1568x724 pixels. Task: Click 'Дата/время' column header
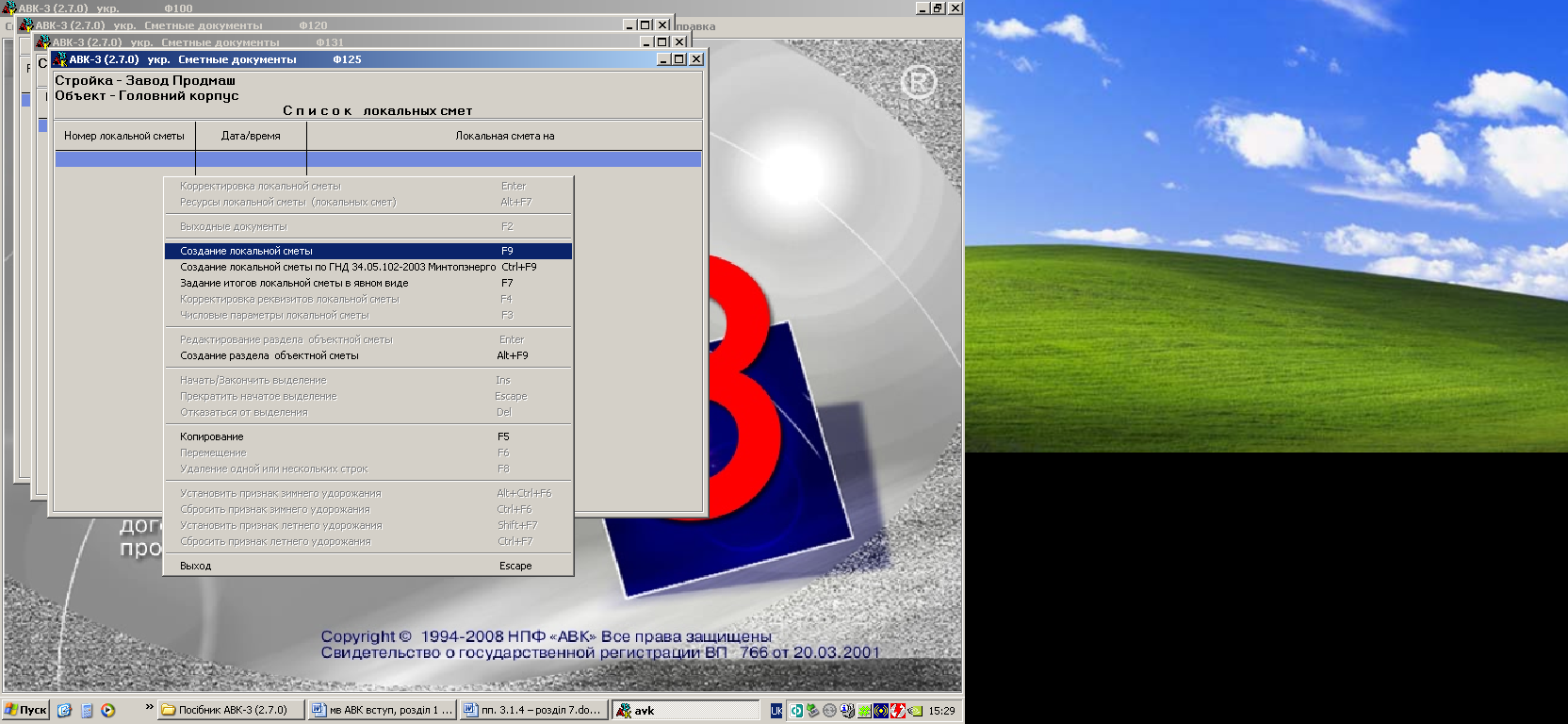(x=251, y=136)
